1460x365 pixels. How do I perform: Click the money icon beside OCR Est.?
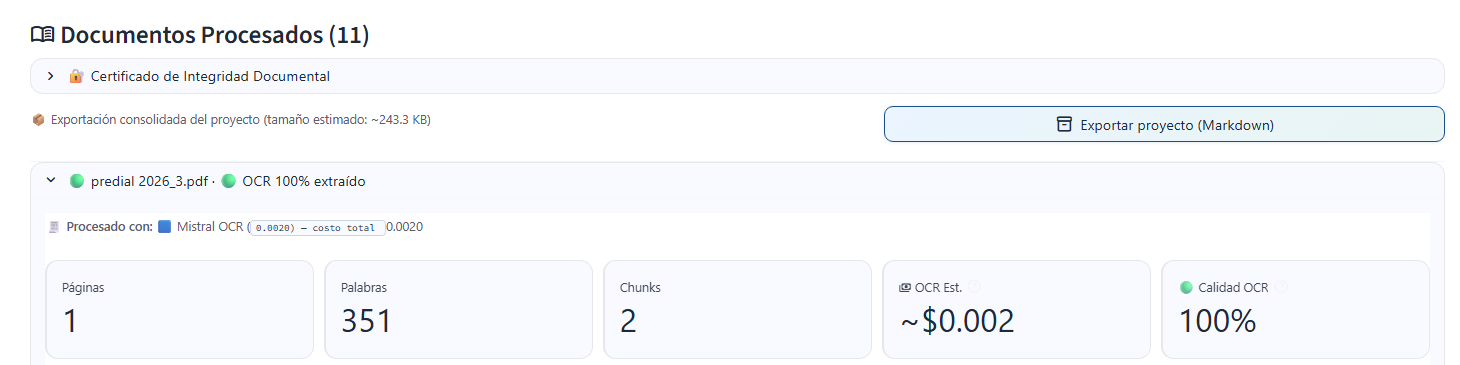coord(905,288)
